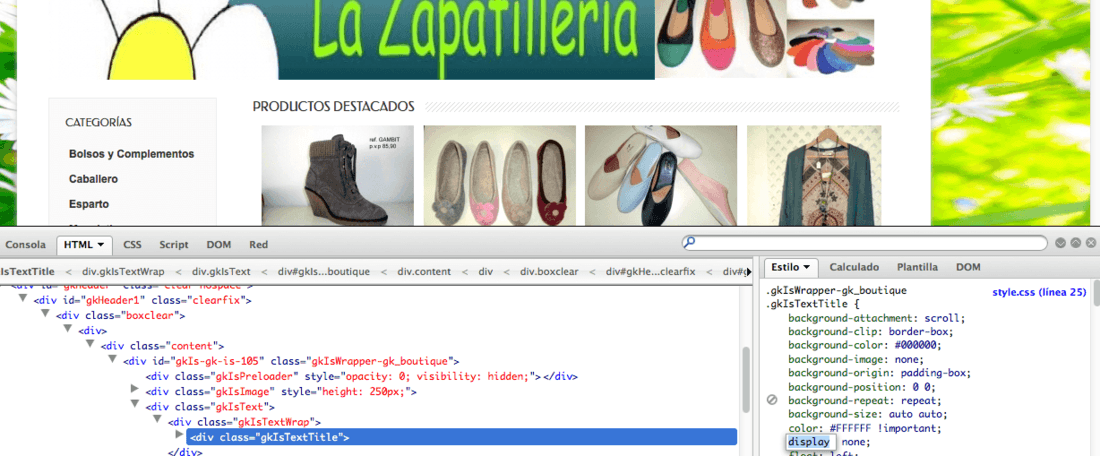Screen dimensions: 1100x456
Task: Select the gkIsPreloader div row
Action: [x=361, y=377]
